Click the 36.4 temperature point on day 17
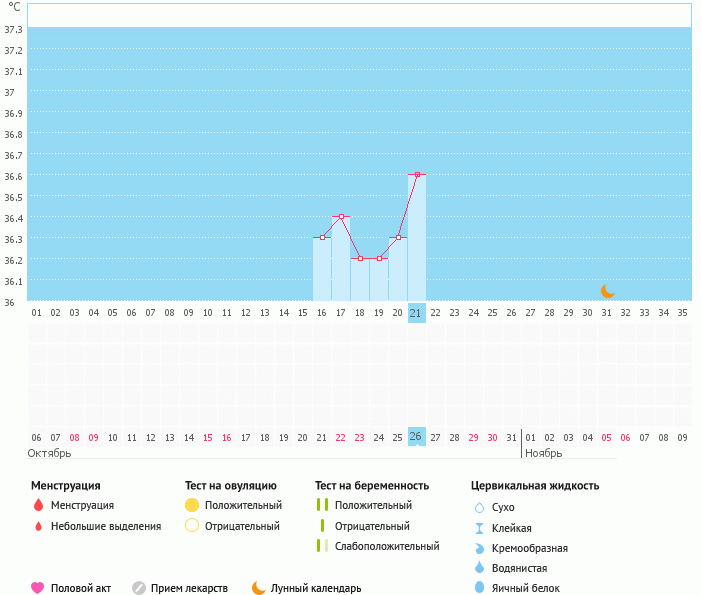 pos(341,216)
